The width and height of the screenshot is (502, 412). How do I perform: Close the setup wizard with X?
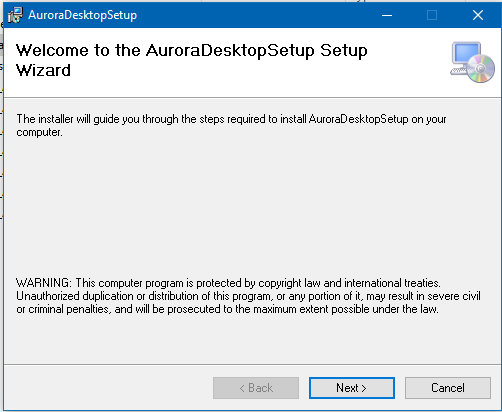(x=478, y=15)
